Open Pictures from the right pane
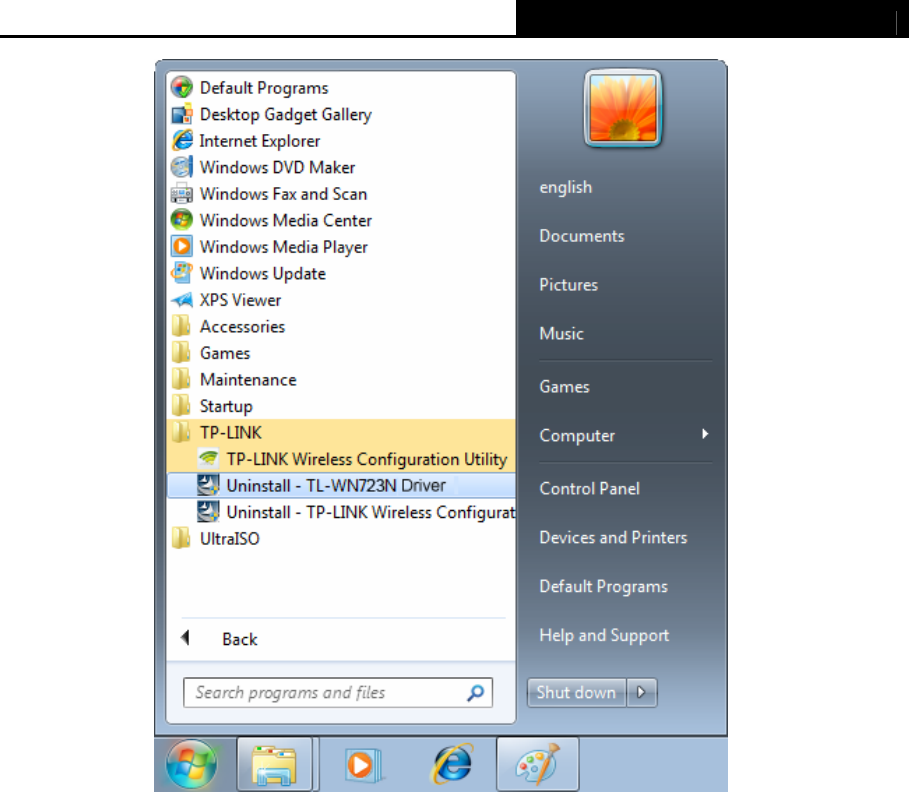This screenshot has height=792, width=909. tap(569, 285)
